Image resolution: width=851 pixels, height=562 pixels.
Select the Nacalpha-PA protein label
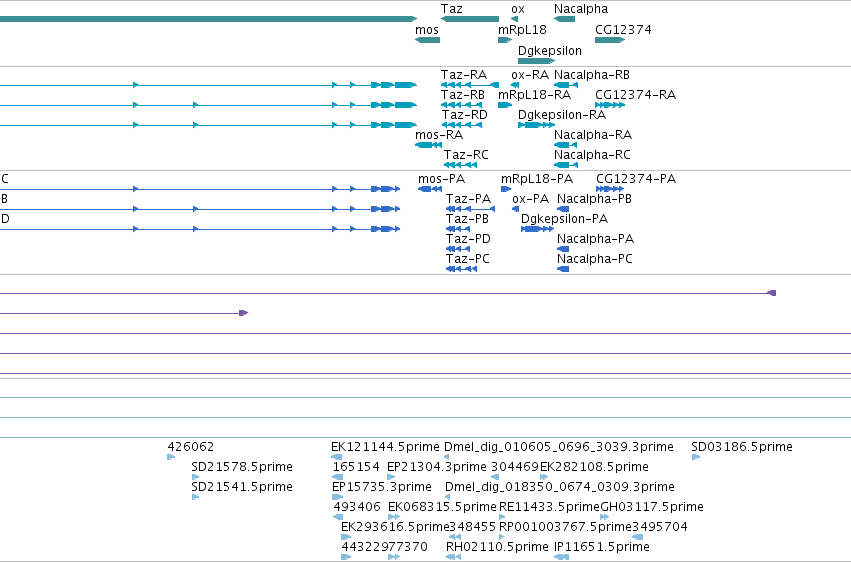tap(595, 239)
